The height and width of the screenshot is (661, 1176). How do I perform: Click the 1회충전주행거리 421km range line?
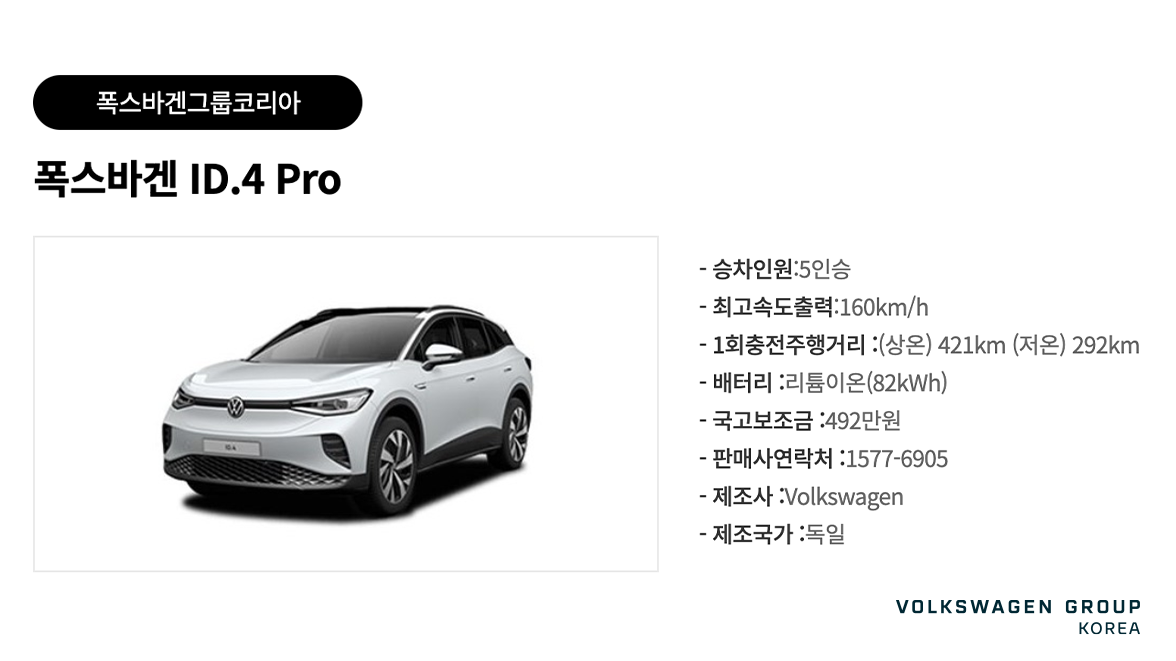(920, 345)
